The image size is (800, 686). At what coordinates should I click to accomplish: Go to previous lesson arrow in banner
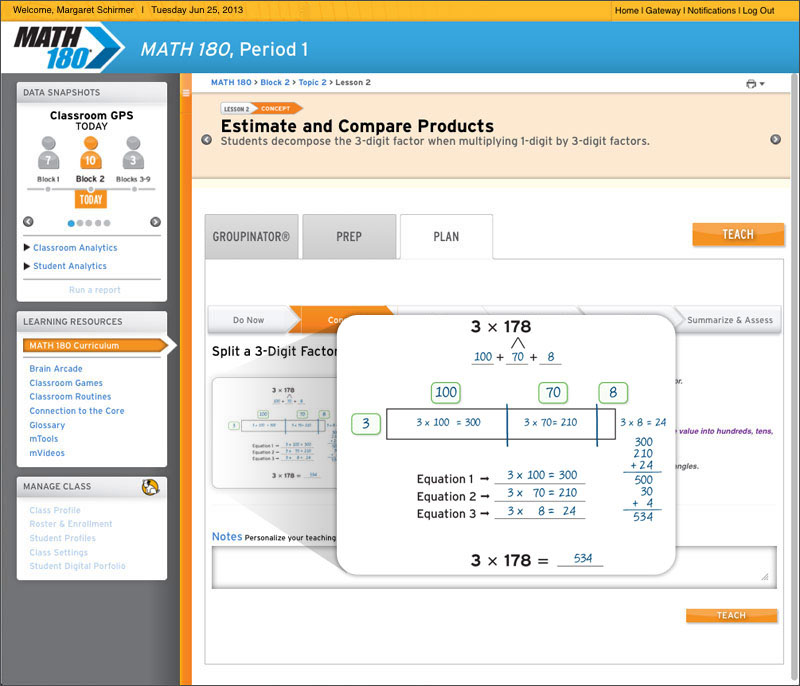tap(207, 139)
